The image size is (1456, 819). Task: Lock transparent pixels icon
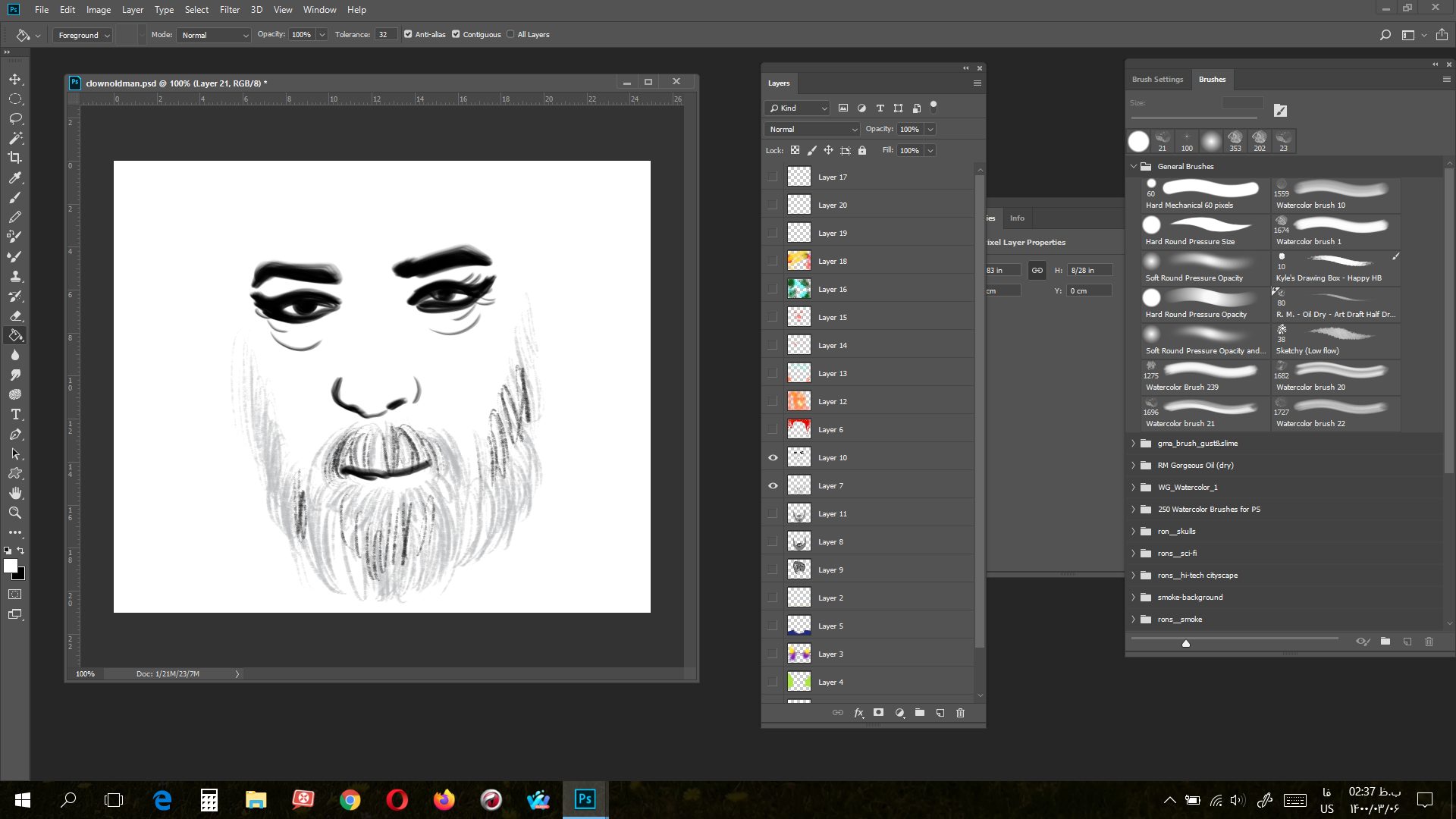[795, 150]
